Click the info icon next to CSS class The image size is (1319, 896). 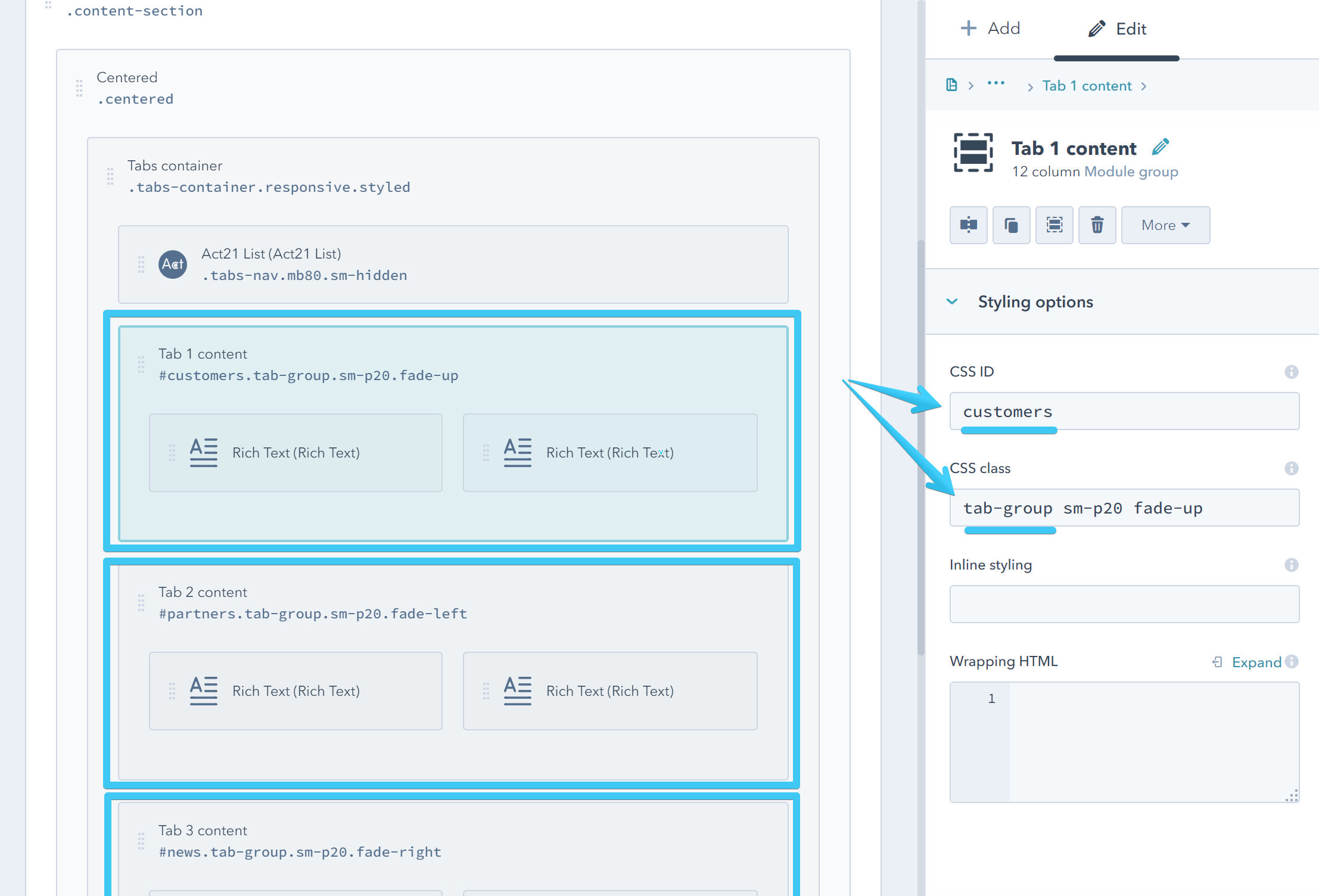point(1292,468)
